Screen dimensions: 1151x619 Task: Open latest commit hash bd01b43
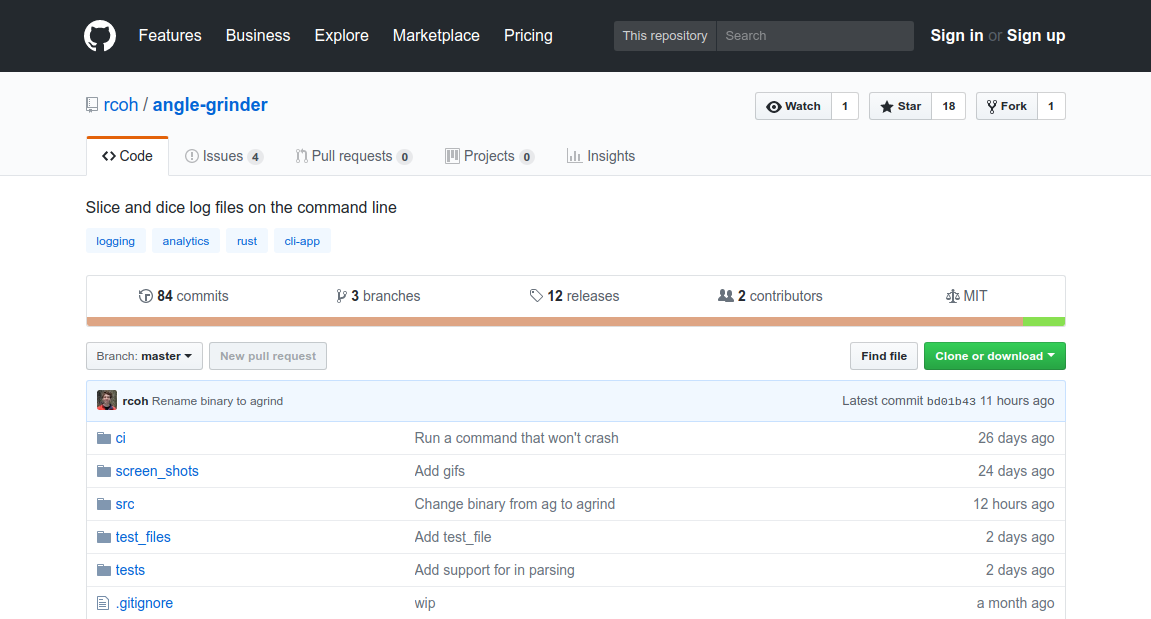[951, 401]
